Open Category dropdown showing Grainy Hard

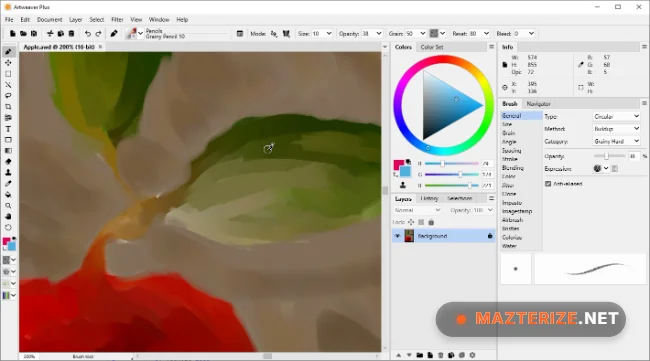tap(616, 141)
